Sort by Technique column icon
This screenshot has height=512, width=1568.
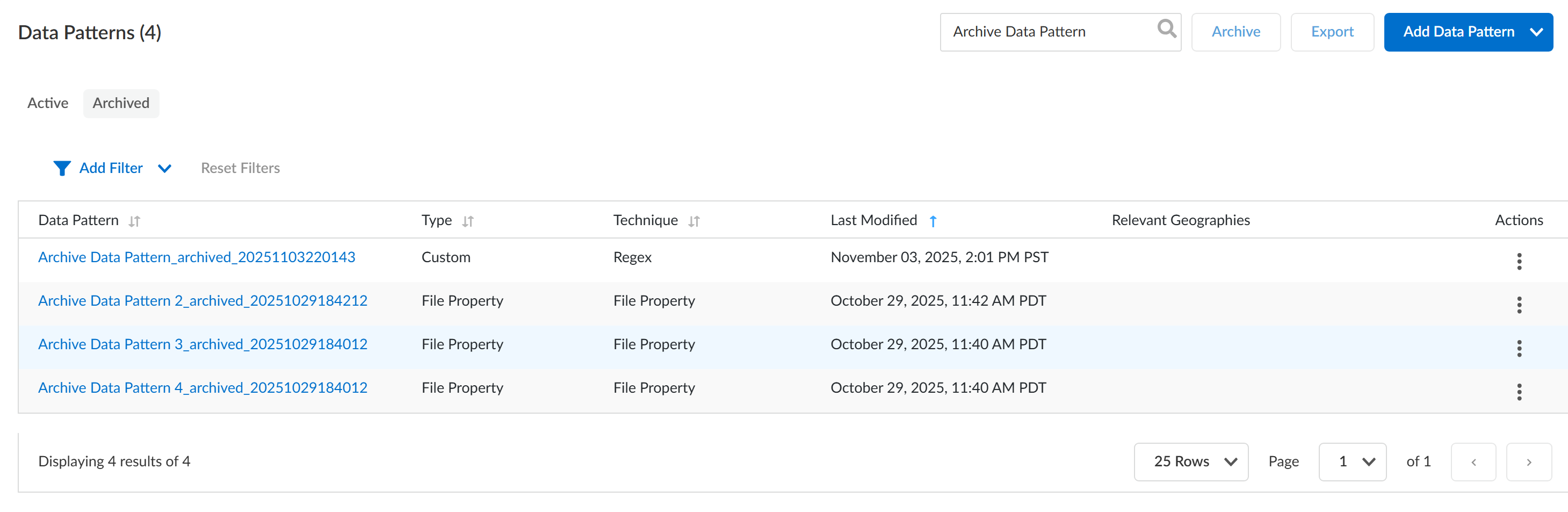(694, 221)
